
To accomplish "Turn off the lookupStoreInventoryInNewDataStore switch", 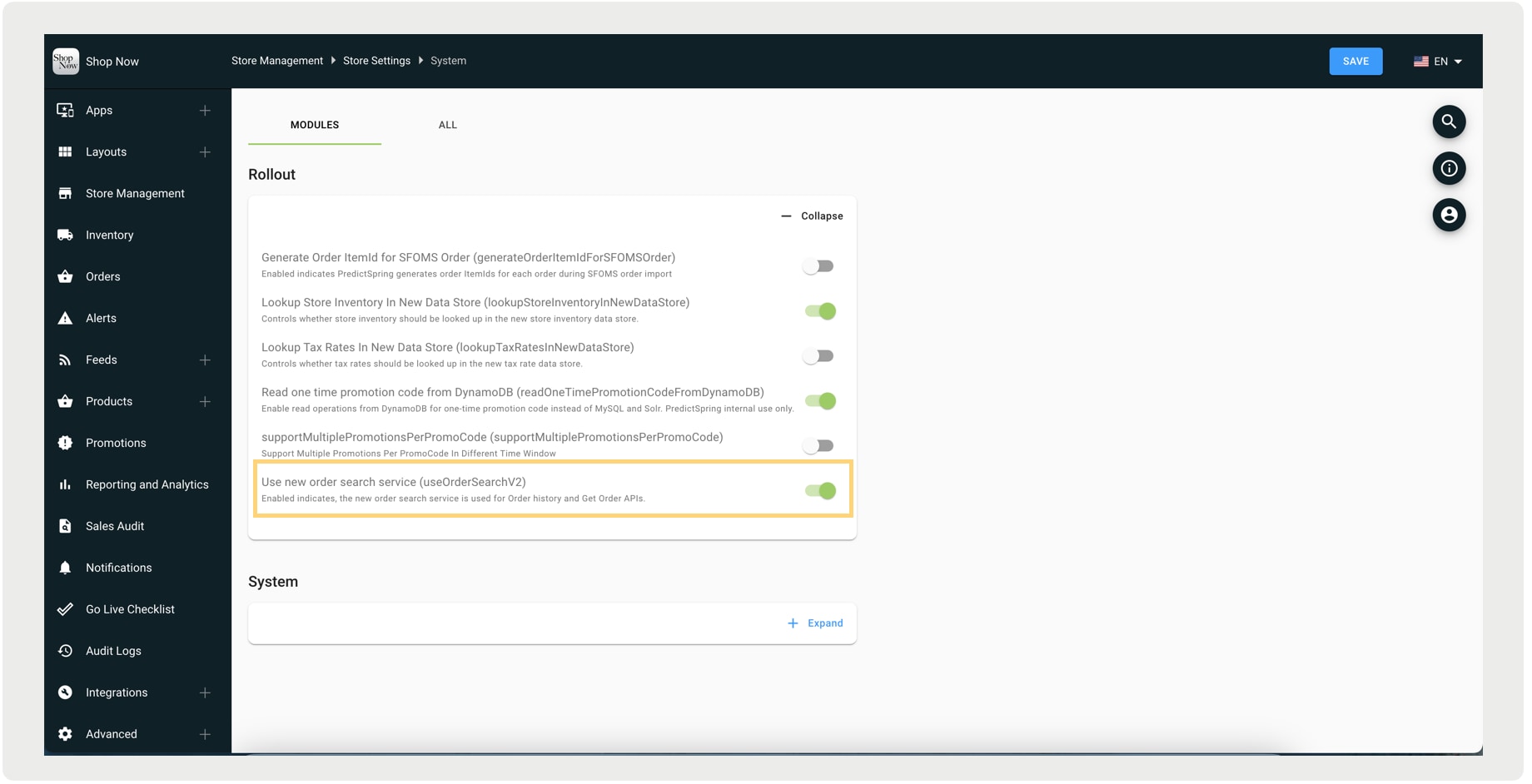I will click(x=820, y=310).
